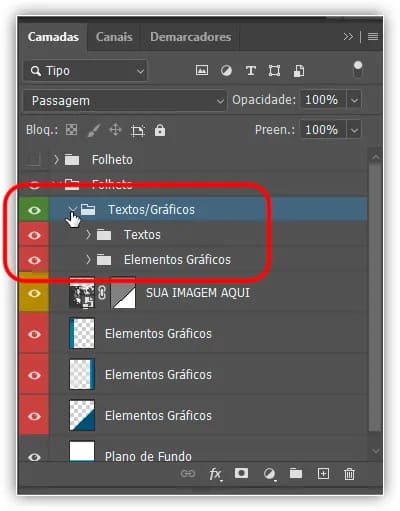This screenshot has height=511, width=400.
Task: Hide the Textos/Gráficos group
Action: (x=34, y=210)
